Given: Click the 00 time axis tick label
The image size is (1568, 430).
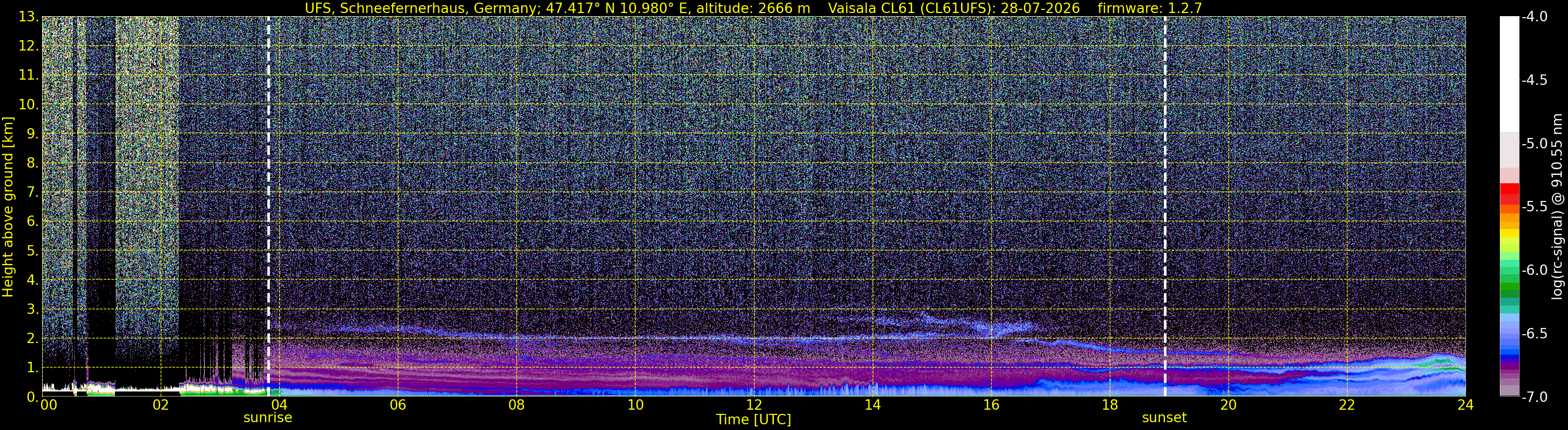Looking at the screenshot, I should (x=49, y=405).
